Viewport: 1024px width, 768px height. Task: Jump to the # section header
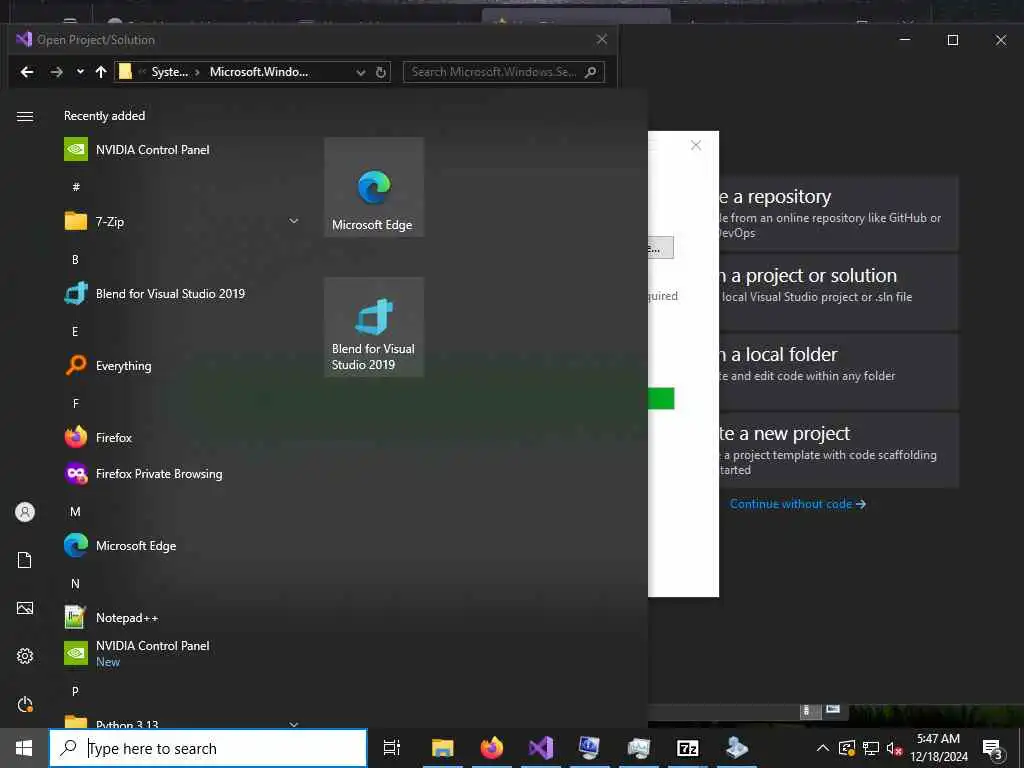[76, 187]
